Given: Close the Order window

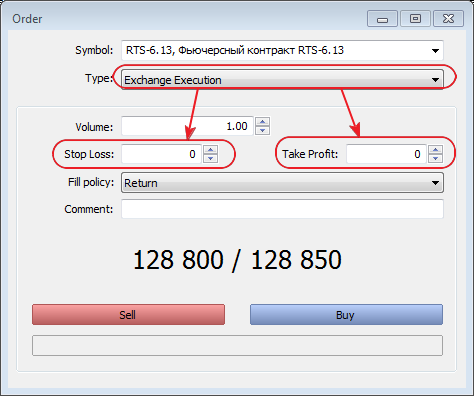Looking at the screenshot, I should tap(448, 19).
